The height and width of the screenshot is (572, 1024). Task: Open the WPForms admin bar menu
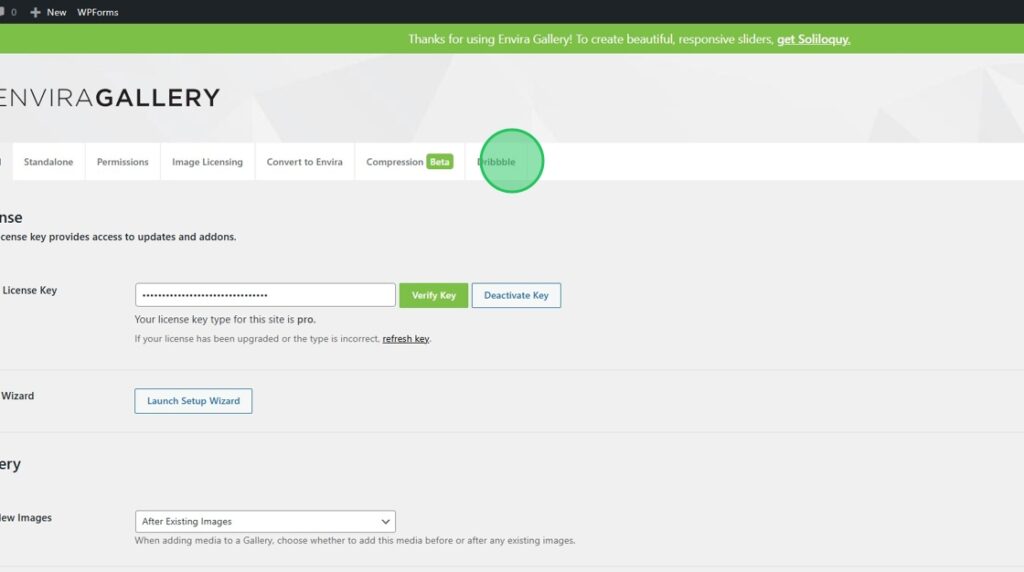pyautogui.click(x=99, y=12)
